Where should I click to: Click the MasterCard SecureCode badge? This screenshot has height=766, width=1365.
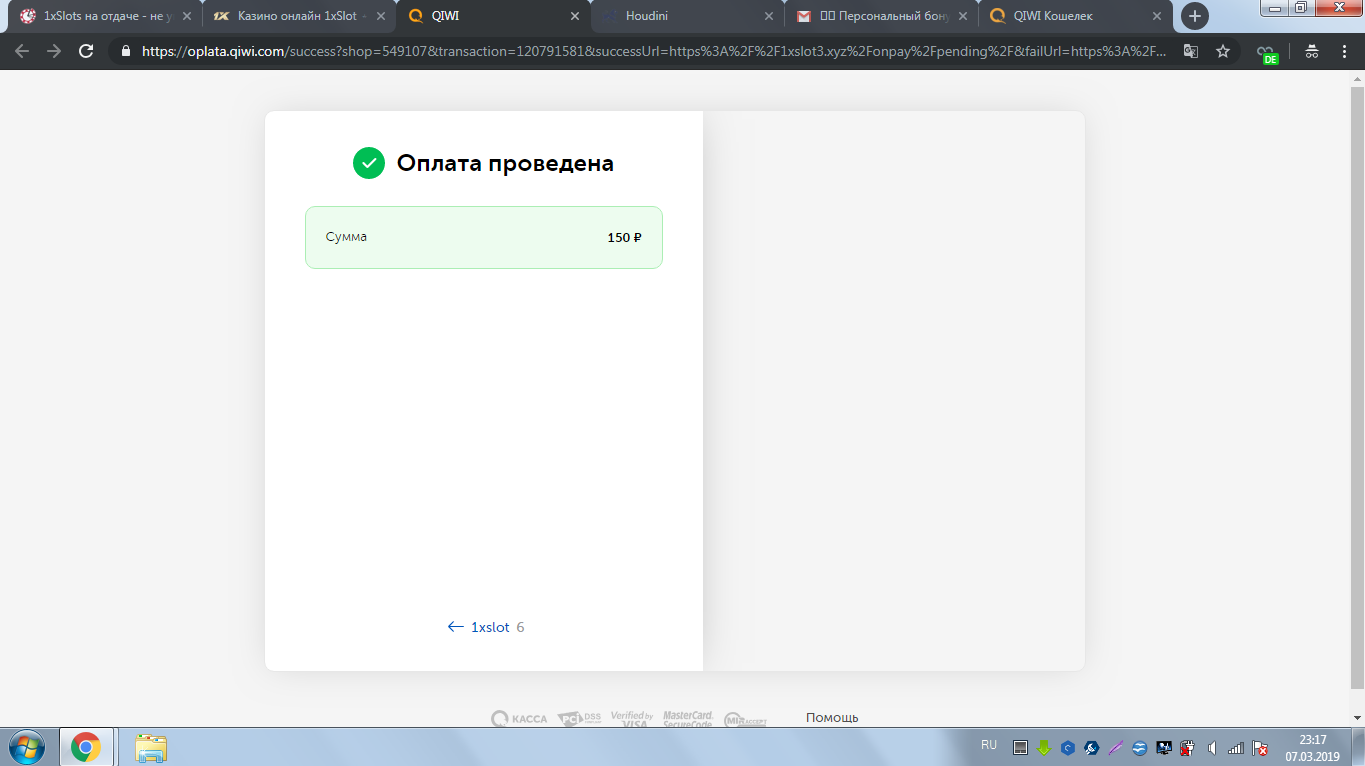coord(688,718)
